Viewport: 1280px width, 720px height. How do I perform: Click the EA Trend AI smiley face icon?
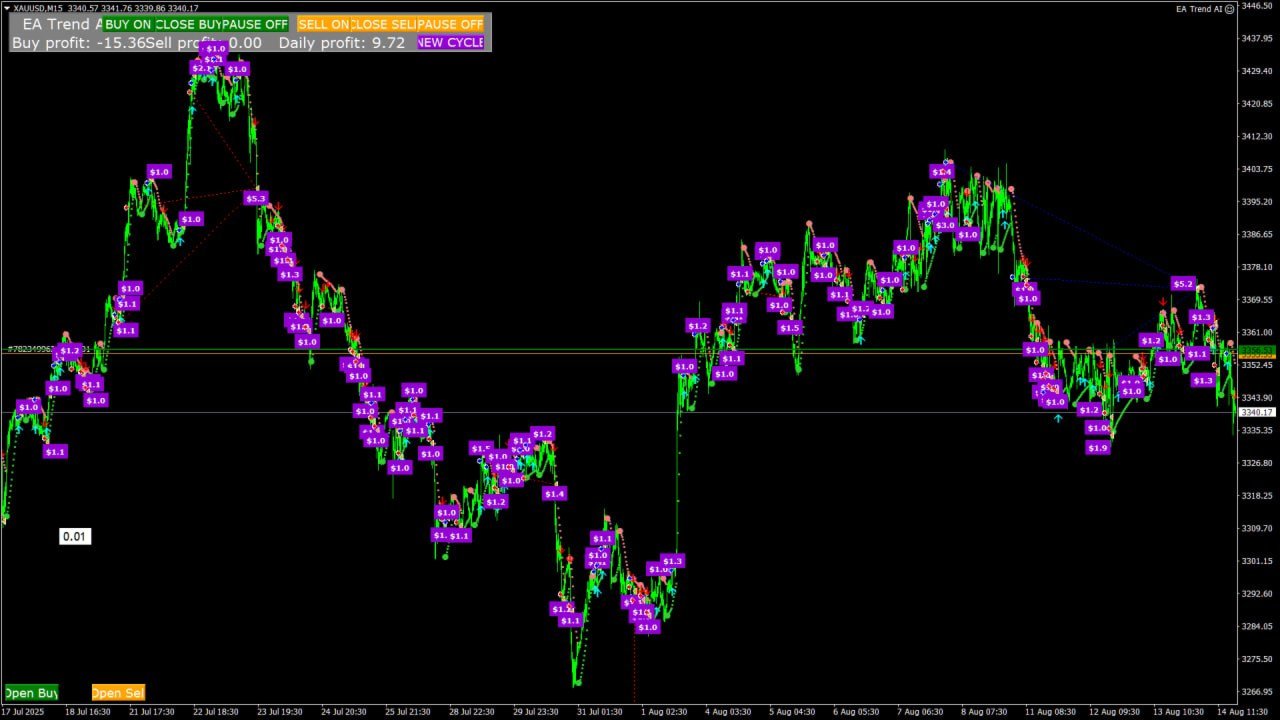point(1229,8)
